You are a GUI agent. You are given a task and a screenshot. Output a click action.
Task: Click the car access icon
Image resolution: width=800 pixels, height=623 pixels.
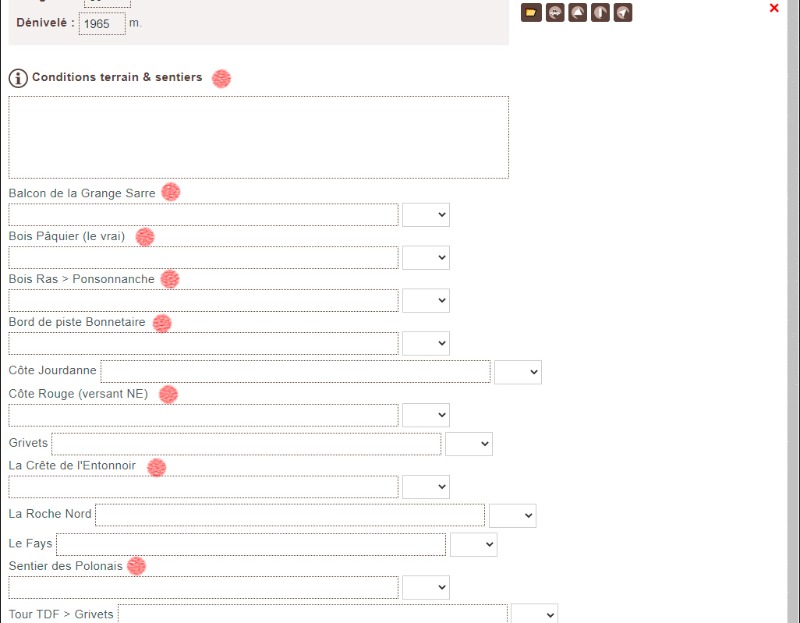555,12
